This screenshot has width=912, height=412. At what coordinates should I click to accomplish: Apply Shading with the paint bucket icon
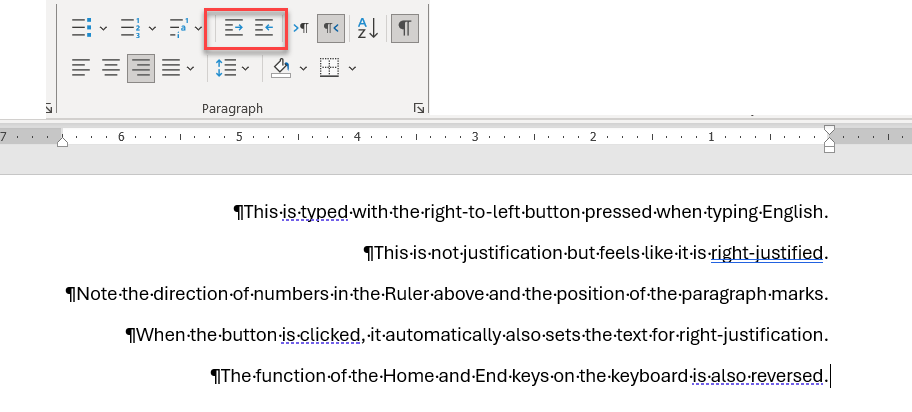click(x=282, y=68)
